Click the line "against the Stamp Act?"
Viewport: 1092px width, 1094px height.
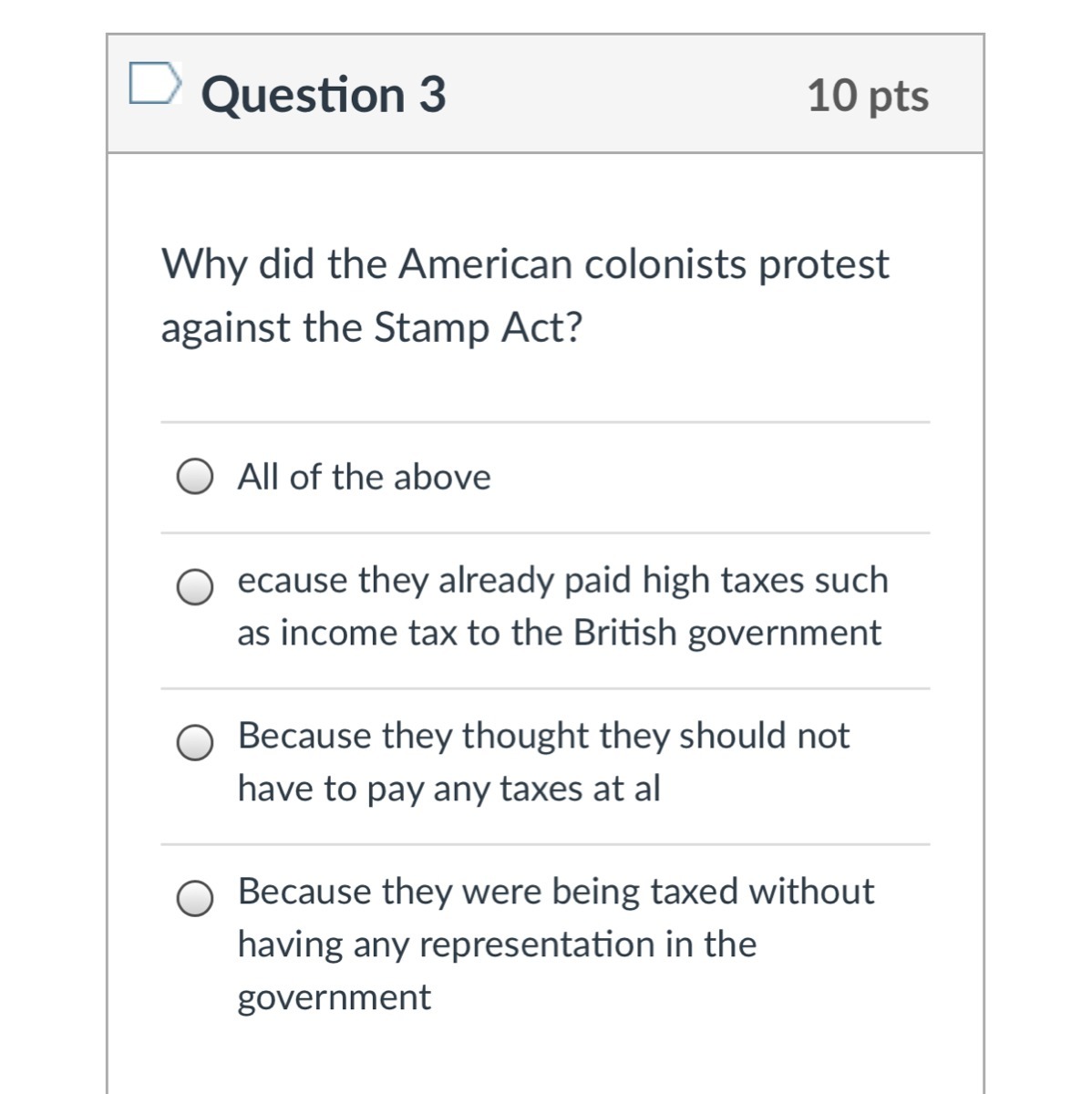point(371,328)
